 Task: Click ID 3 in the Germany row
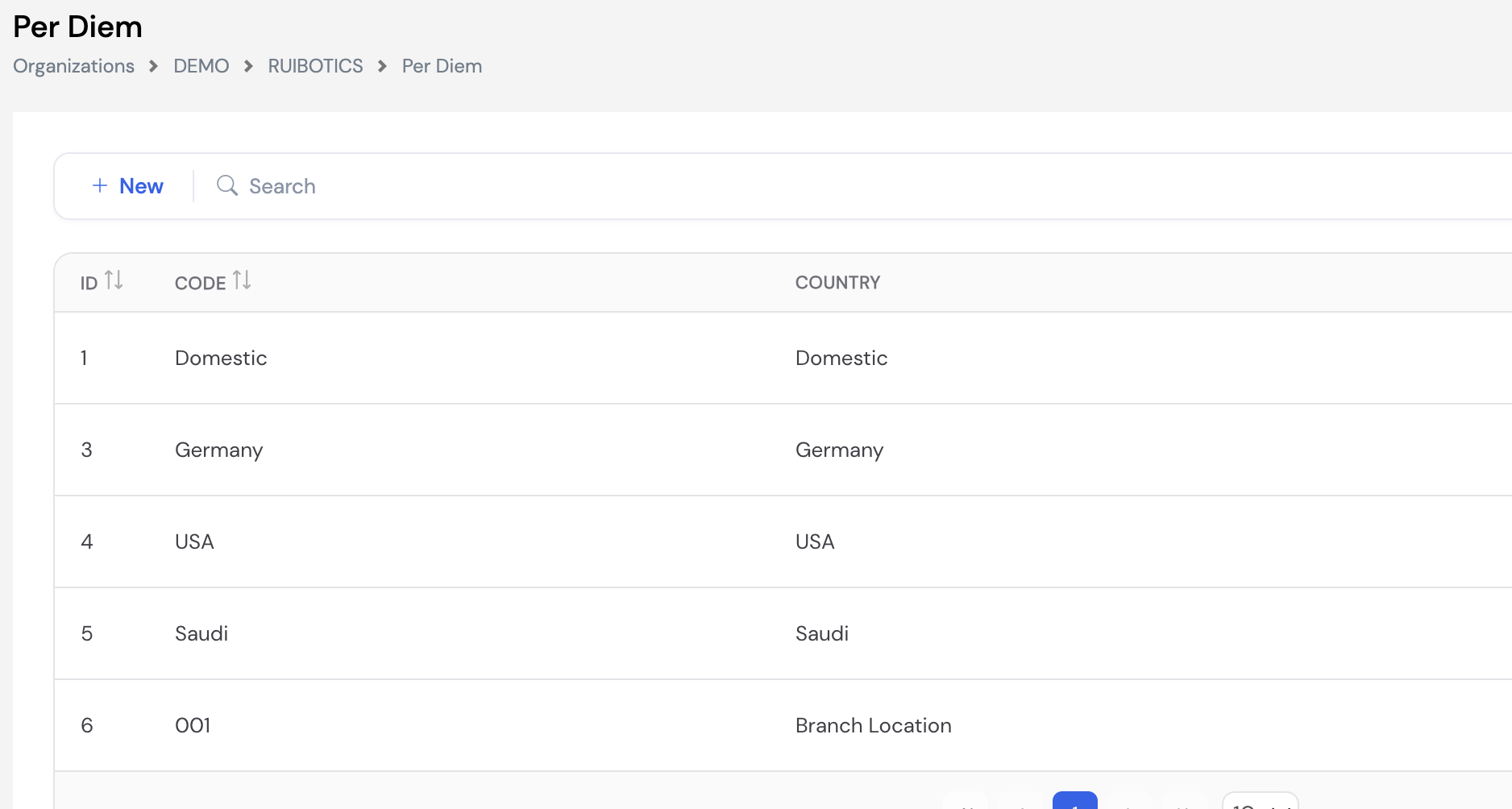pyautogui.click(x=86, y=450)
